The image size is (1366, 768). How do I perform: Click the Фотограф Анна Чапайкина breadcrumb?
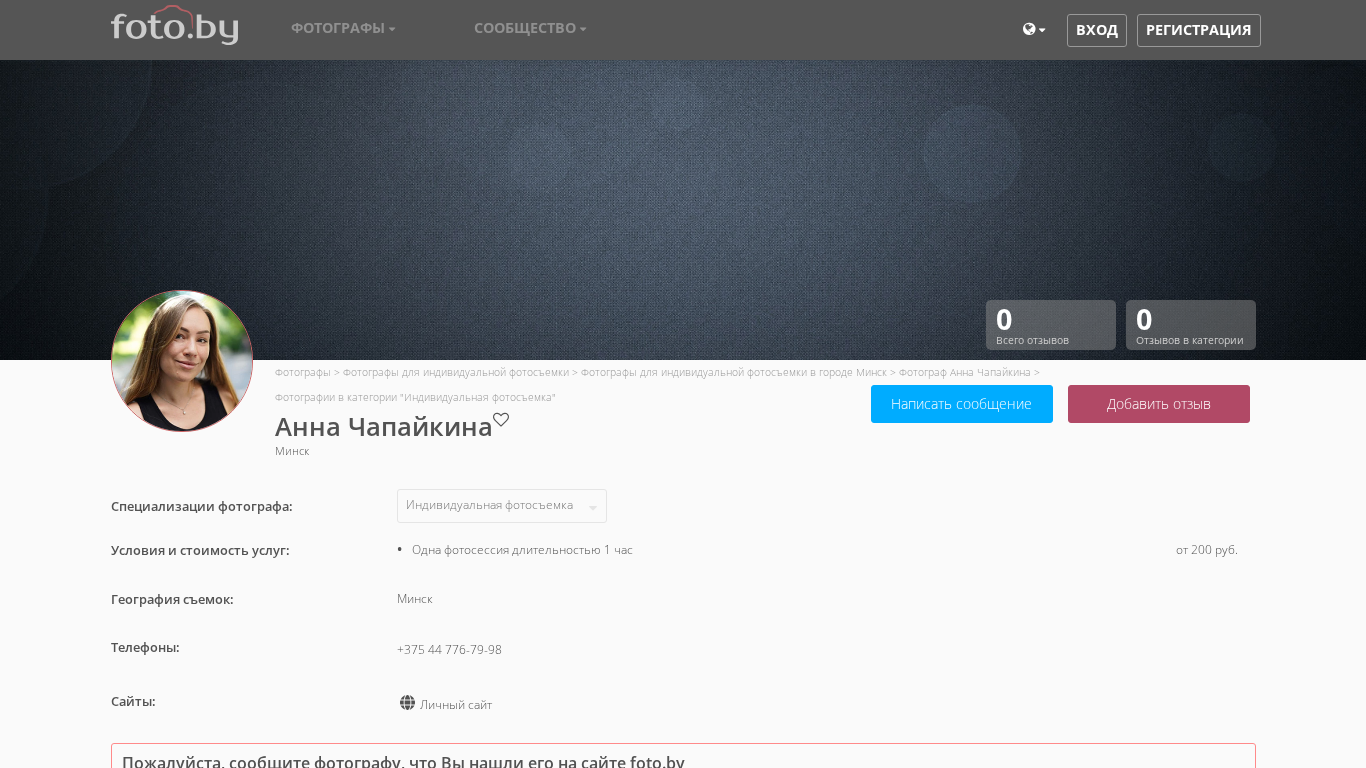[x=964, y=373]
